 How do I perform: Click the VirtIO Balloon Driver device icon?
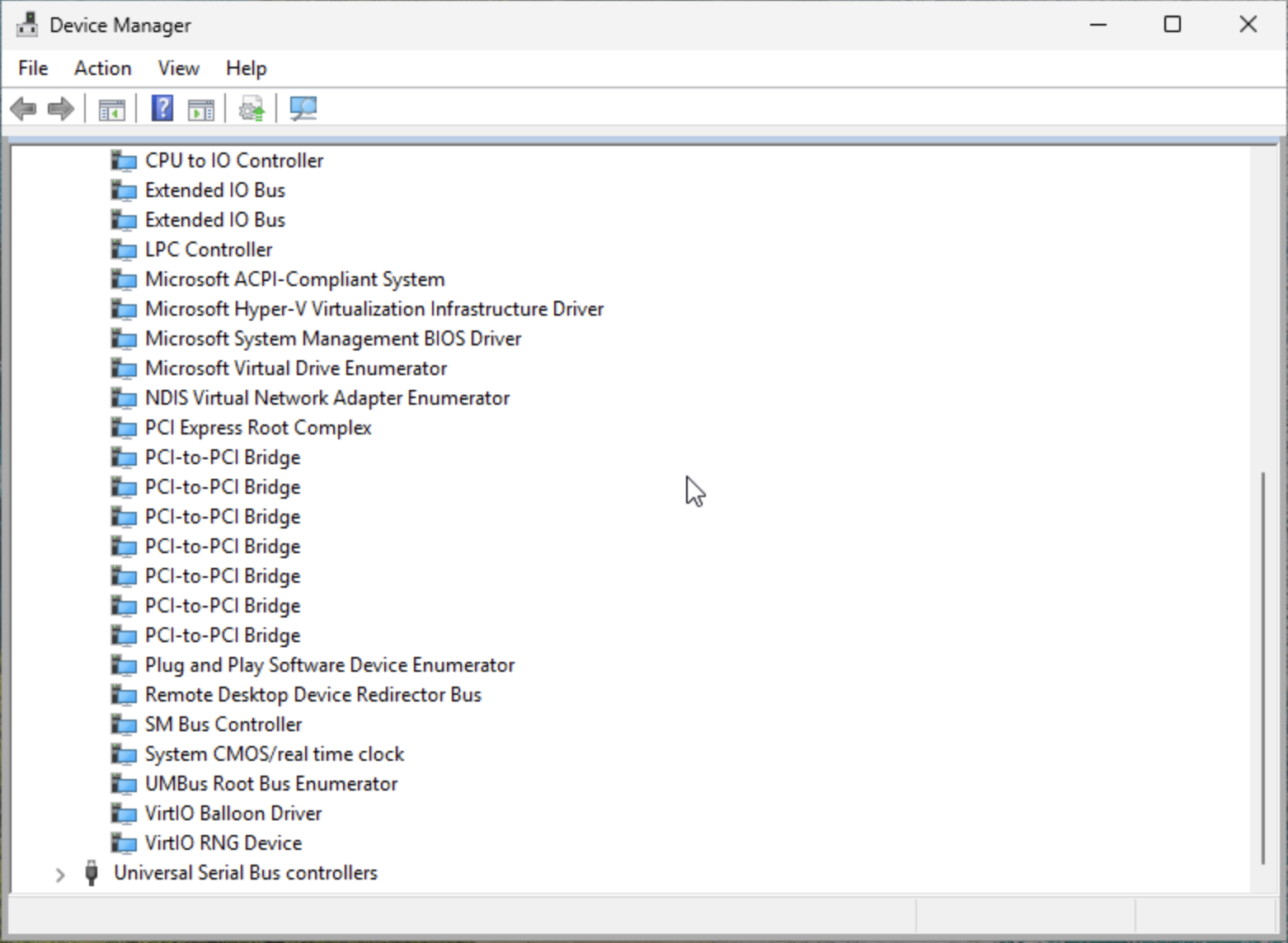124,814
